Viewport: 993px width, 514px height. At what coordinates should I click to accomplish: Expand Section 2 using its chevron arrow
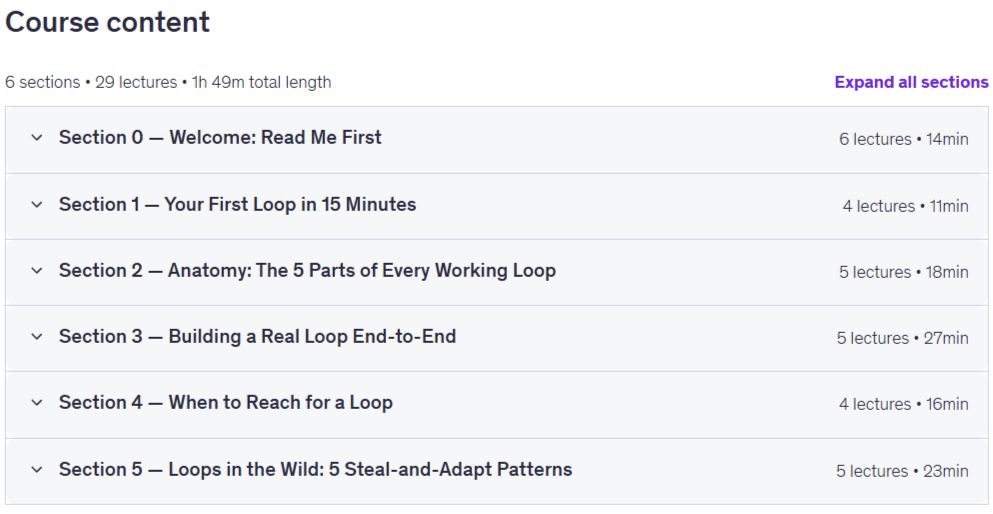point(37,270)
